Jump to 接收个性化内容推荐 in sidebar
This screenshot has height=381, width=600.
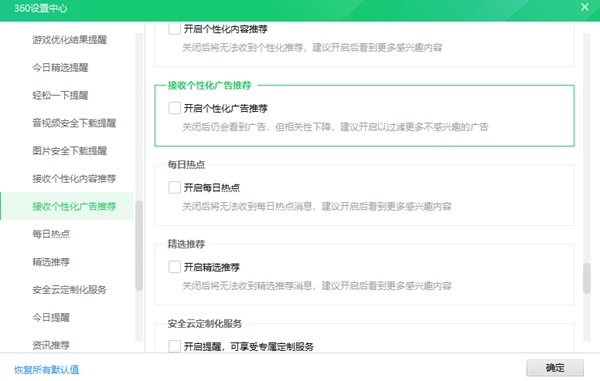[x=74, y=178]
